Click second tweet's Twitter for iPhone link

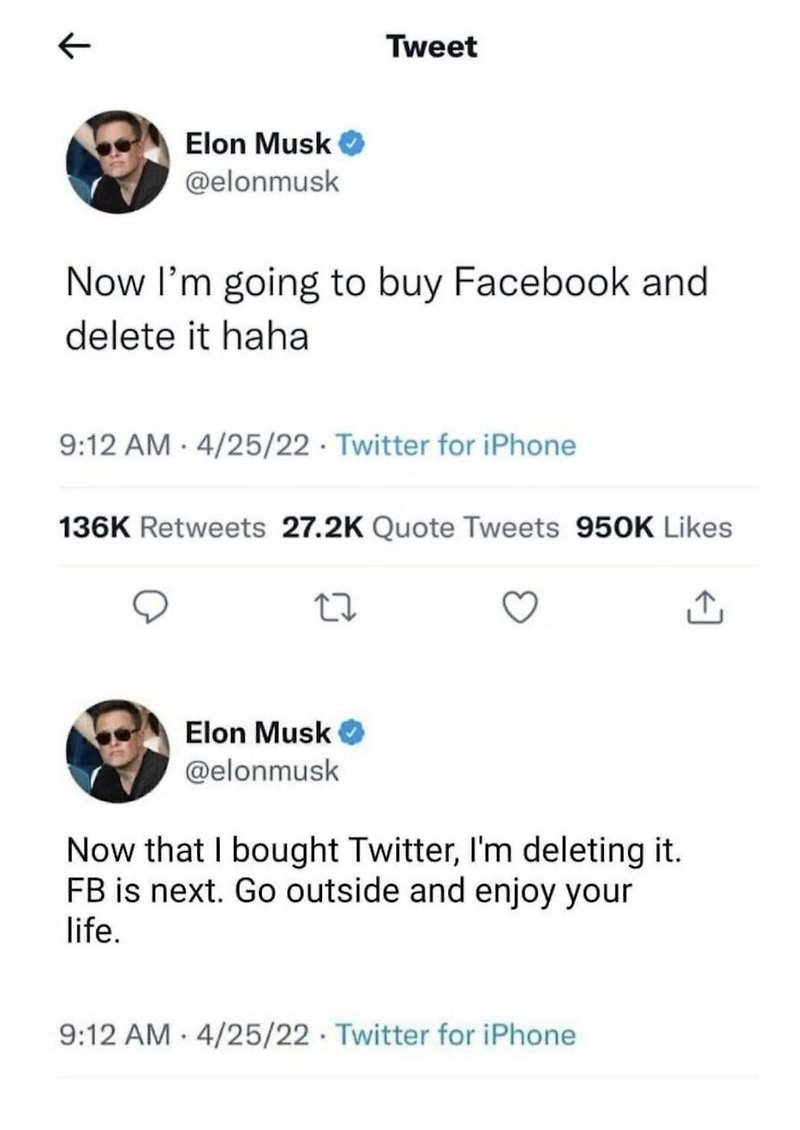[456, 1035]
